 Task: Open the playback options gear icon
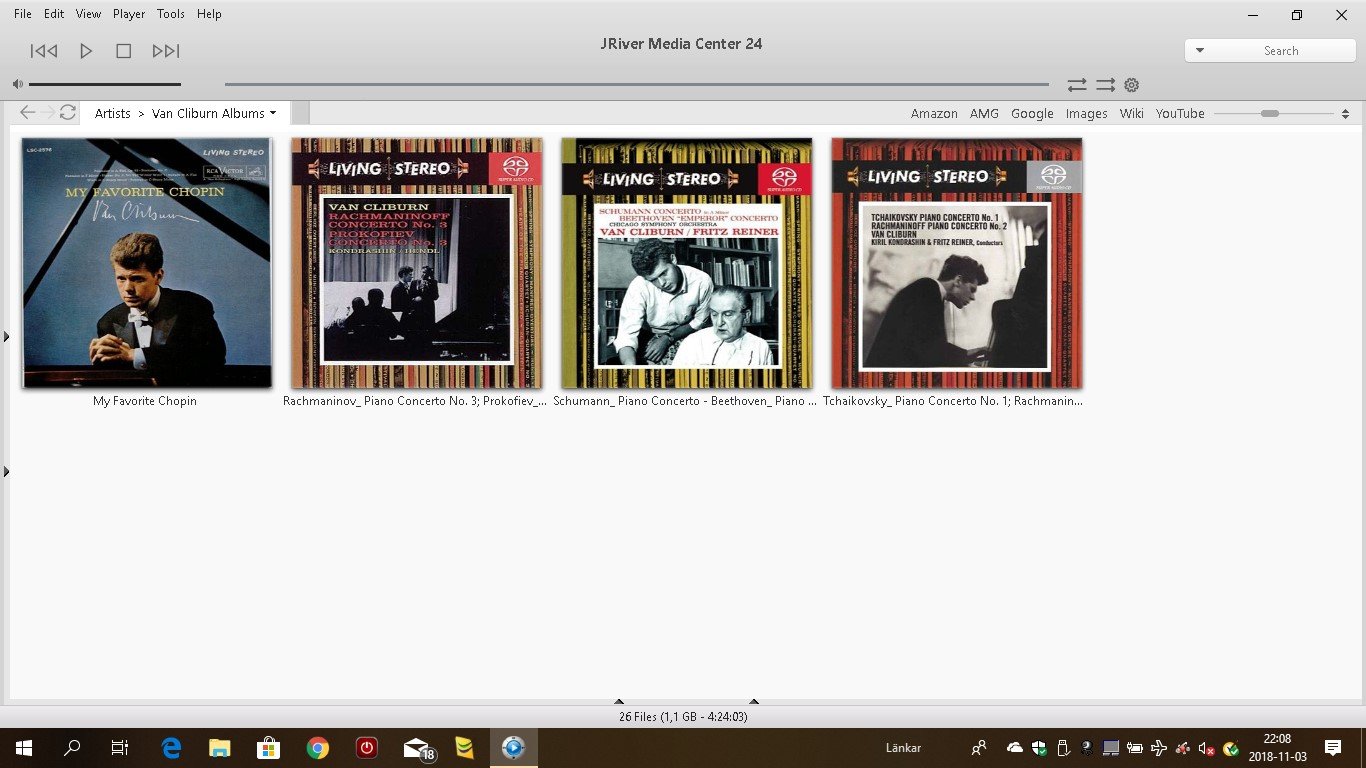(1132, 85)
